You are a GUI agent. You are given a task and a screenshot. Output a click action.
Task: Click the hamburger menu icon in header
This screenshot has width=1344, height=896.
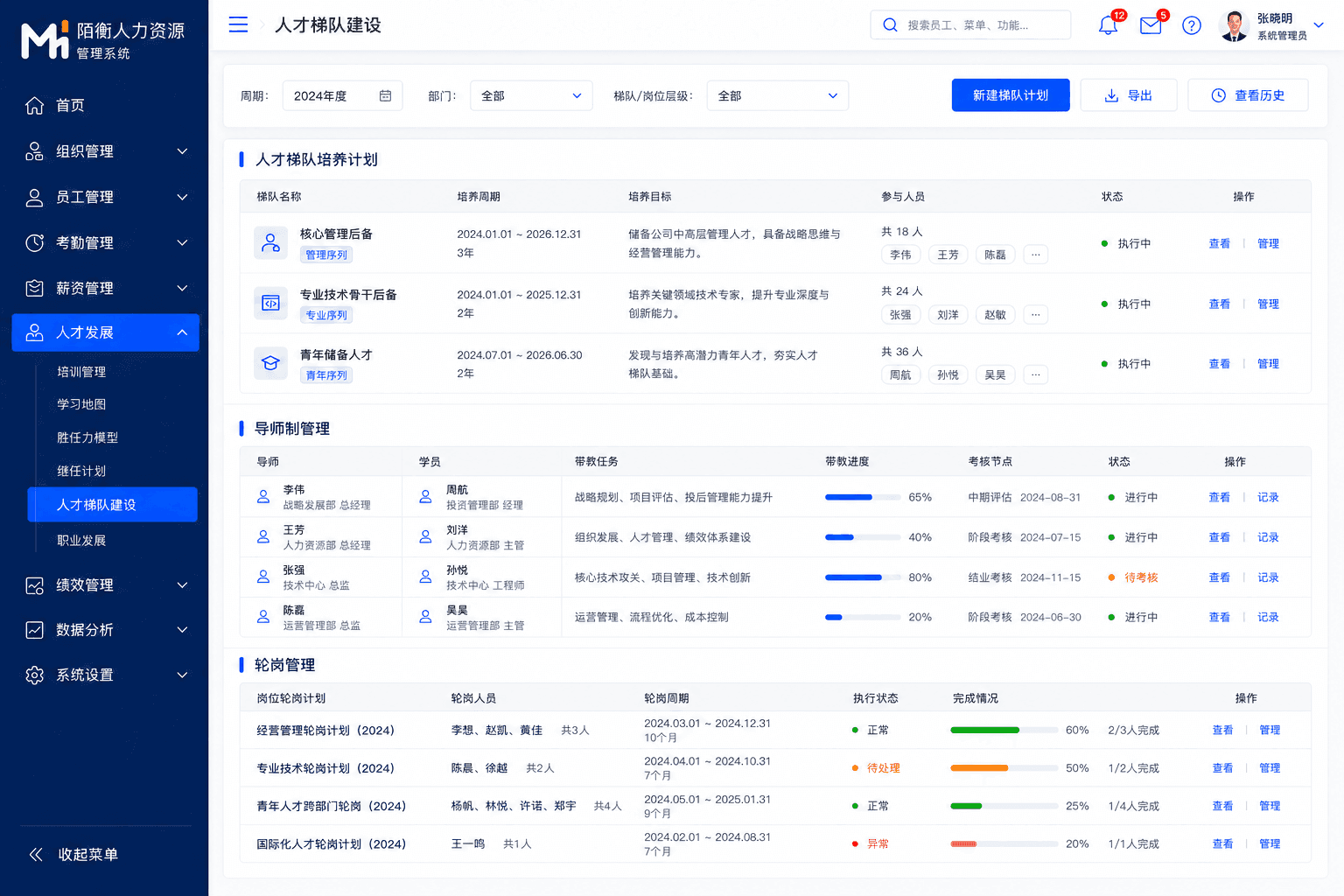[238, 24]
